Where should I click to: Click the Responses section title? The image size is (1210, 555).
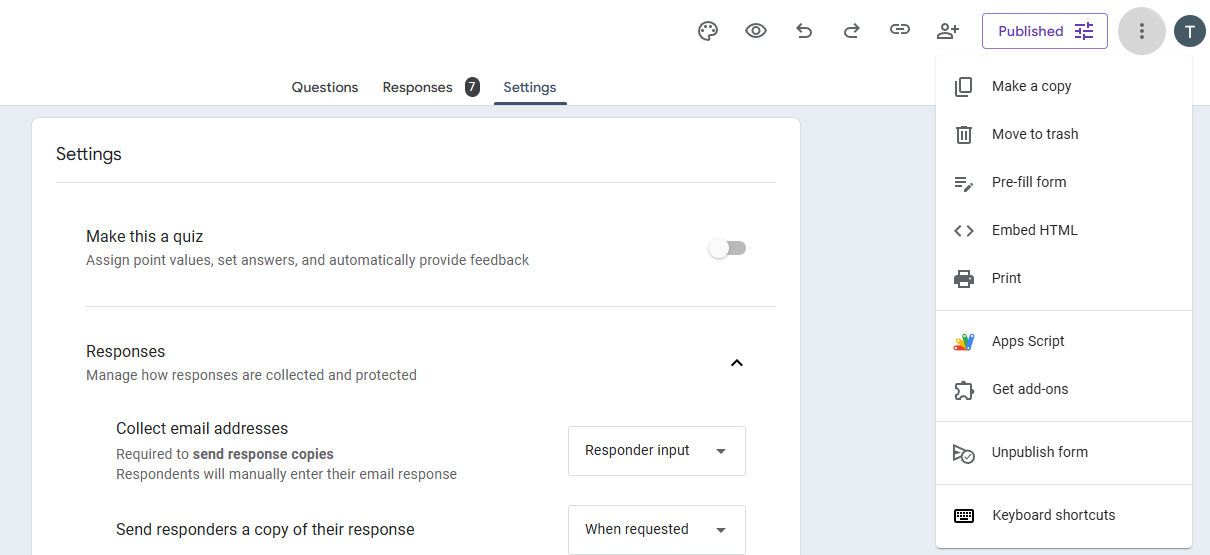click(126, 351)
